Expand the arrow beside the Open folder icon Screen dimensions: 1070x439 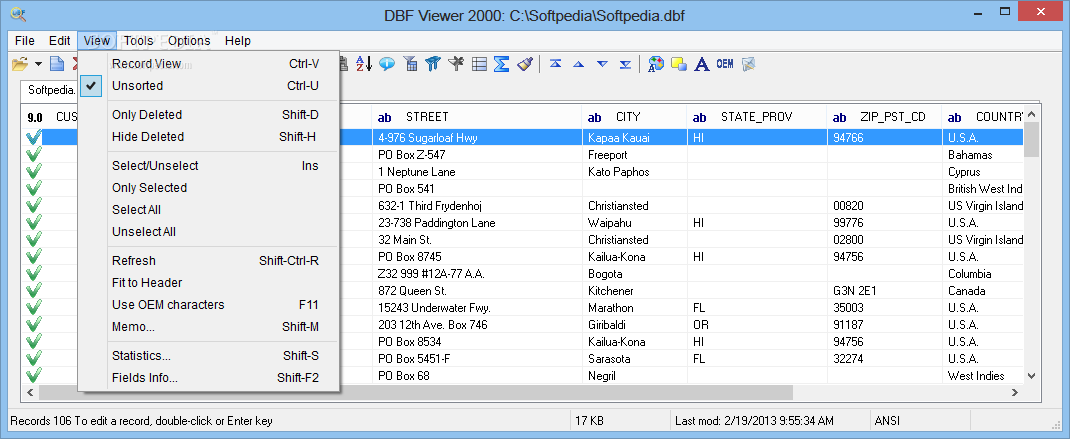pos(38,64)
